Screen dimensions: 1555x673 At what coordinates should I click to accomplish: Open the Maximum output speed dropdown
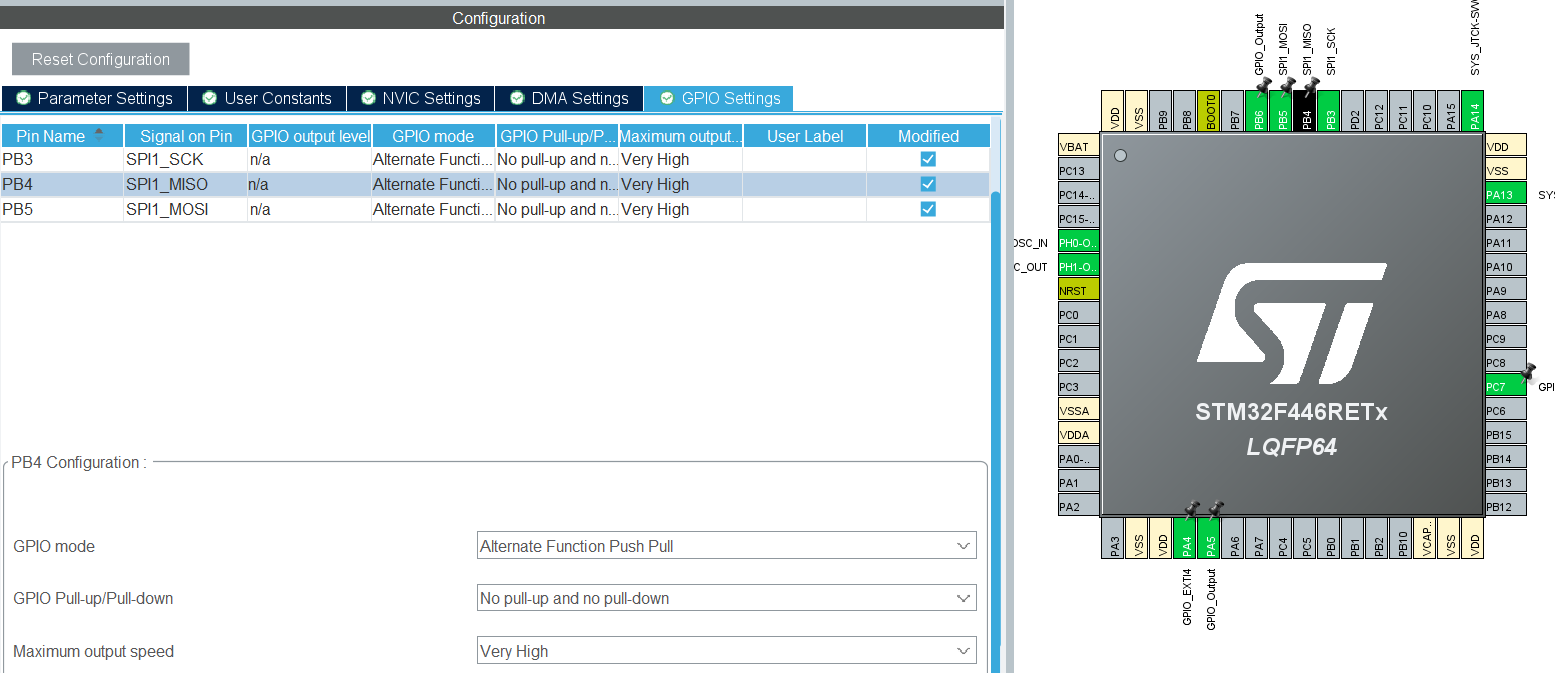(962, 650)
